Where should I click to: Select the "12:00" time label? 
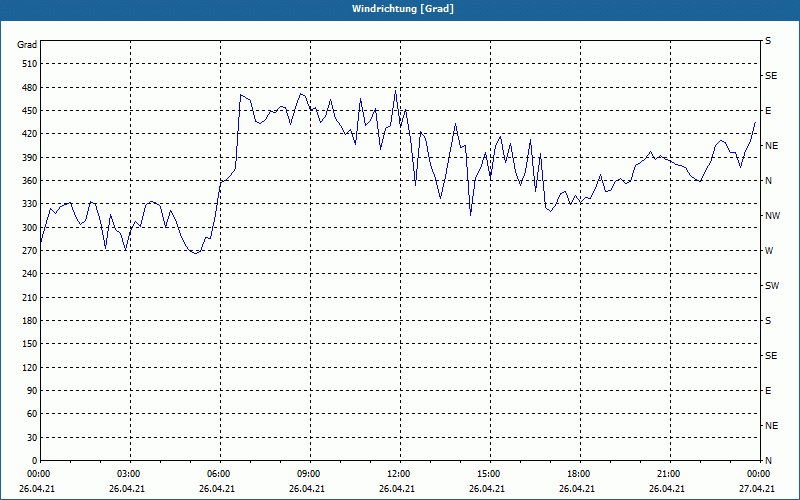coord(398,474)
